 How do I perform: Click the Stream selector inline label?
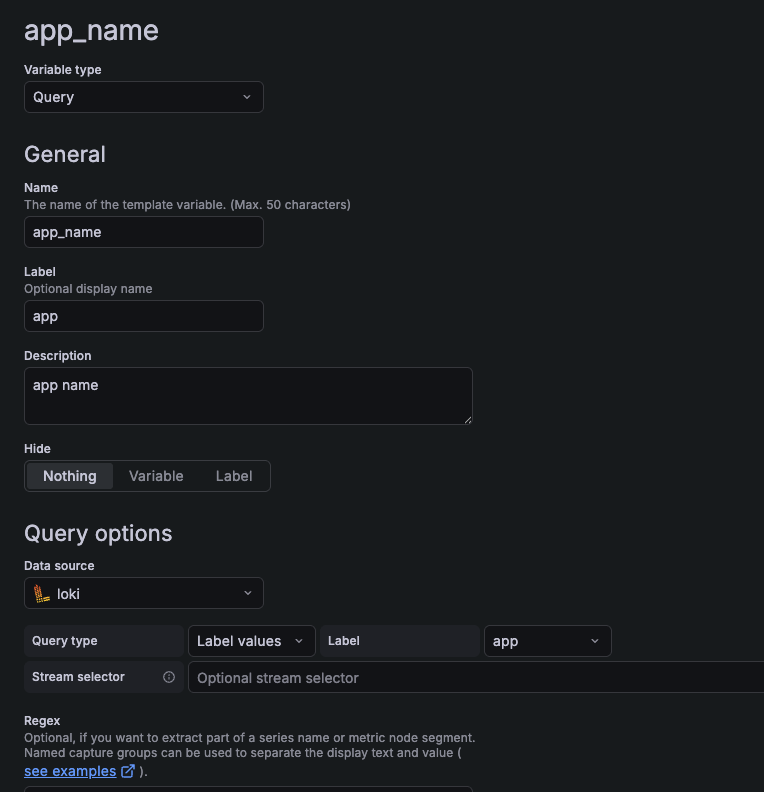(78, 677)
